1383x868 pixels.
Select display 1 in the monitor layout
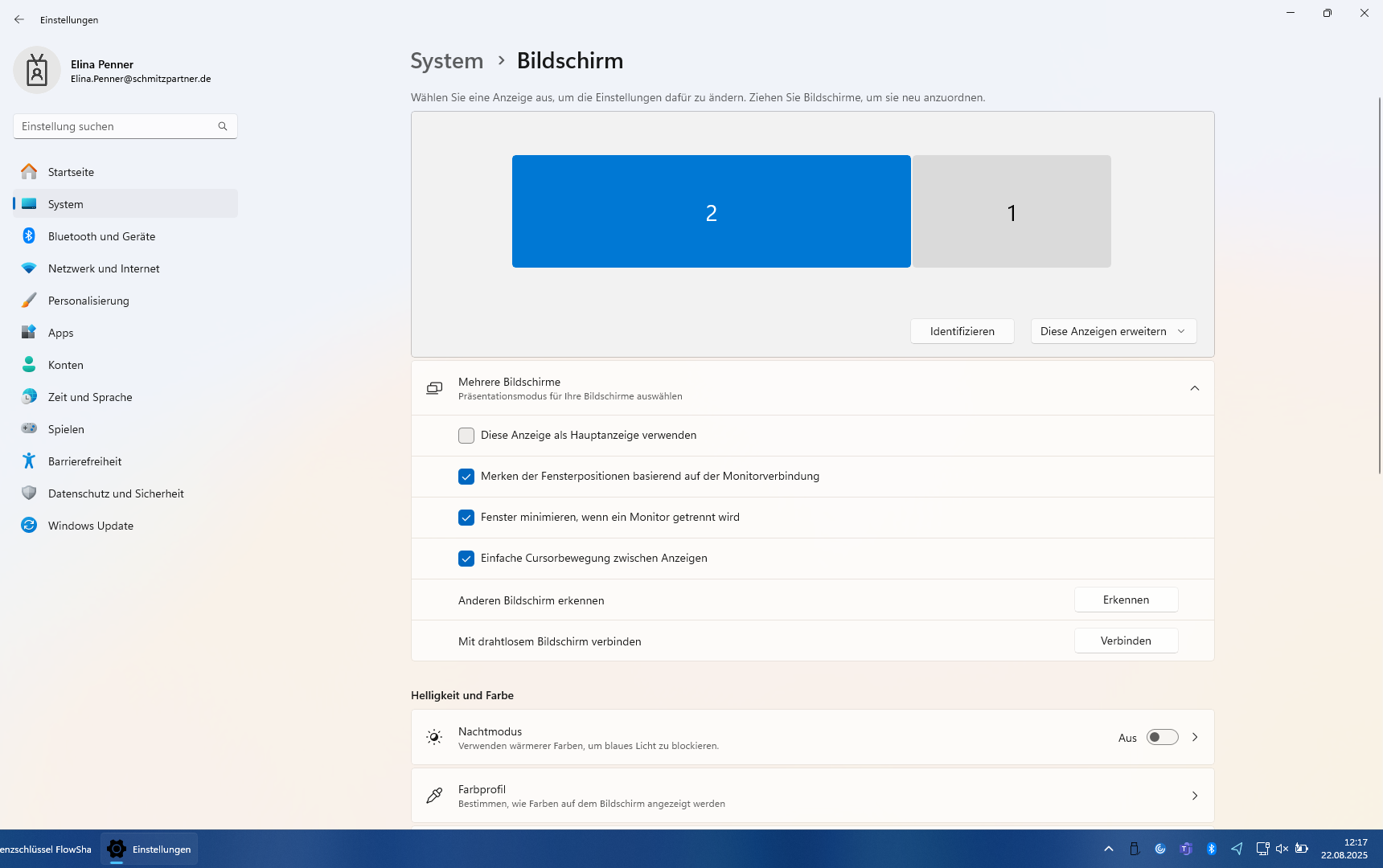[x=1012, y=212]
